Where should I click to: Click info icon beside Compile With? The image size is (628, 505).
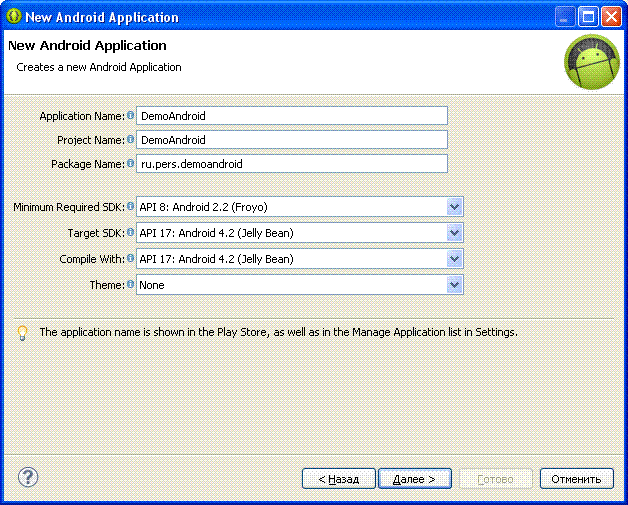coord(131,258)
